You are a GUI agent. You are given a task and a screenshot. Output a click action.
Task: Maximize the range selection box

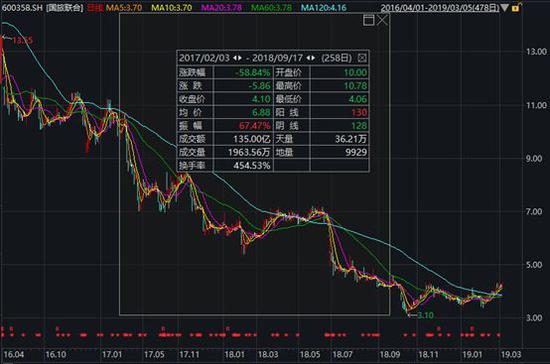tap(368, 20)
